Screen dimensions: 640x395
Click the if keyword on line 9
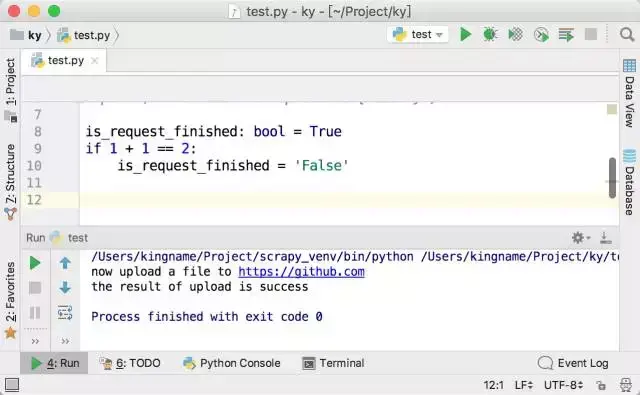click(93, 149)
